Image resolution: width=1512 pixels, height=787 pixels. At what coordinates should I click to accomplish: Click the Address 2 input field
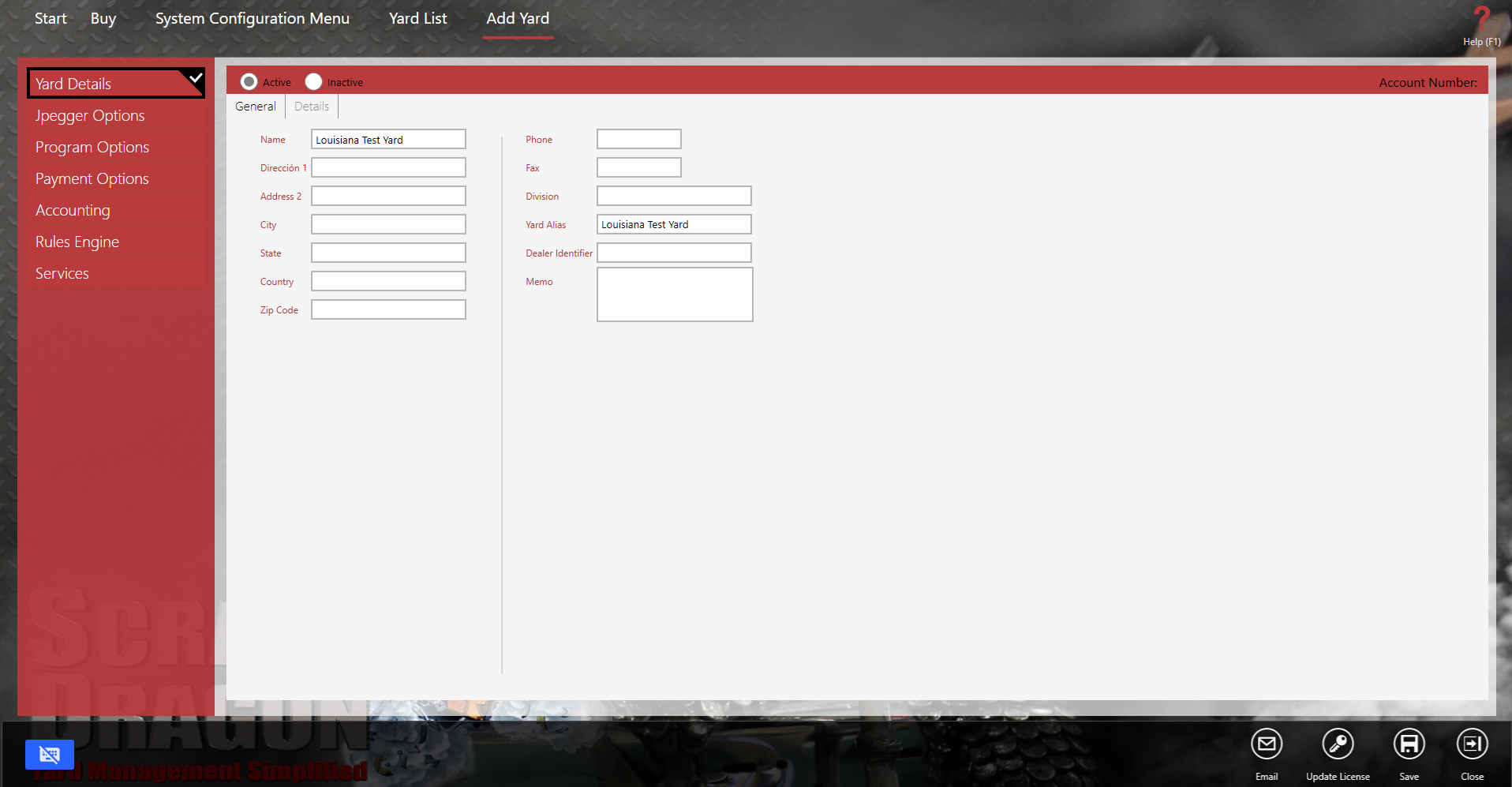[x=388, y=196]
